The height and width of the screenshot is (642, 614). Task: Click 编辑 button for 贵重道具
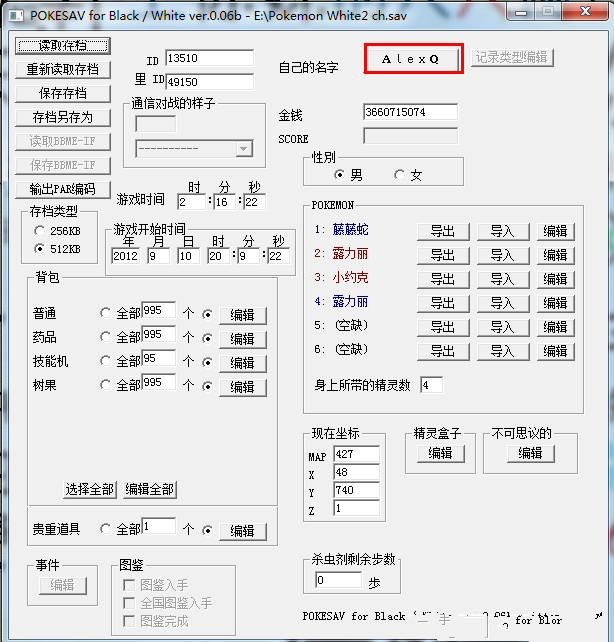pyautogui.click(x=243, y=531)
